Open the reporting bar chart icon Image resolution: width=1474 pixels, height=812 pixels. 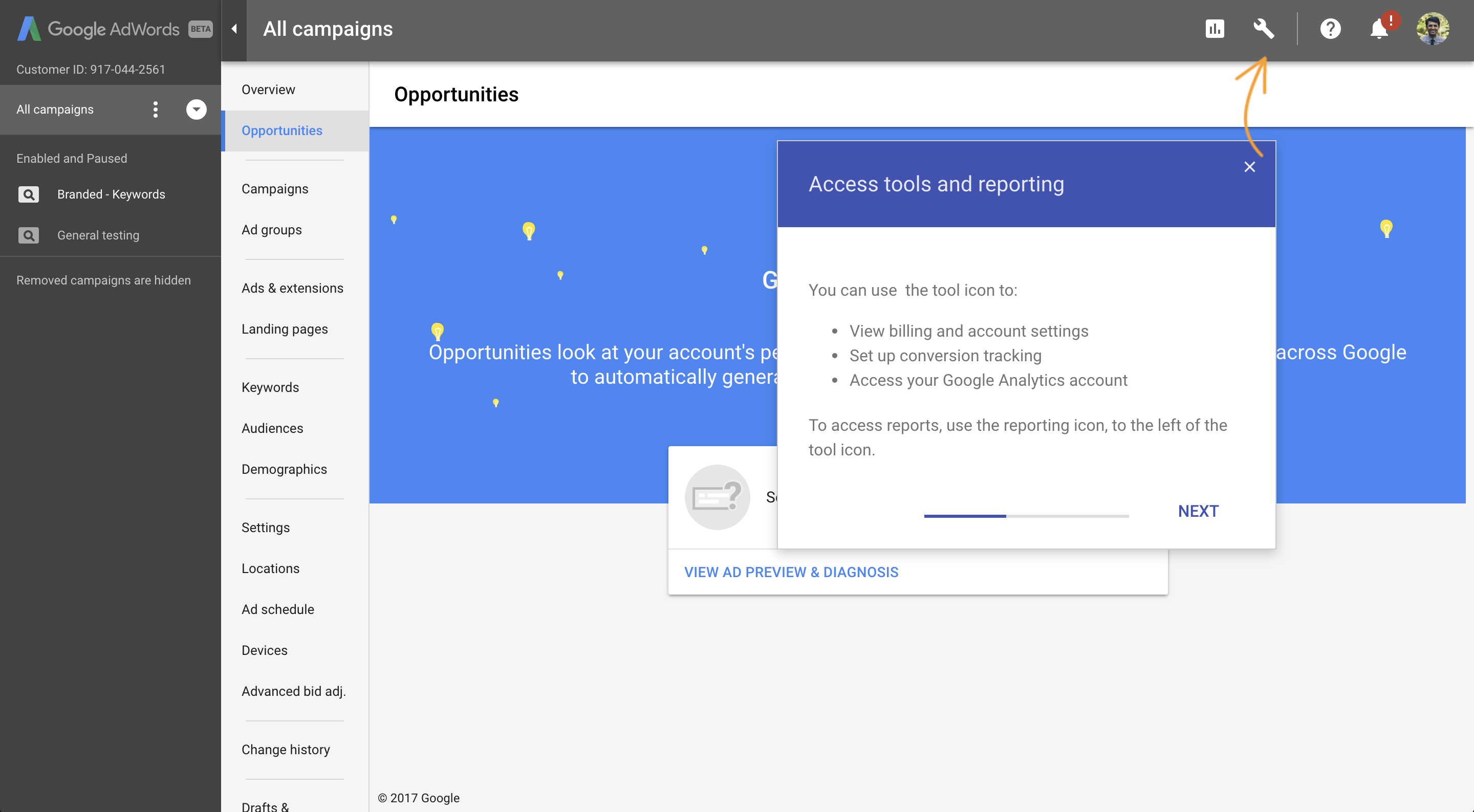(x=1214, y=29)
